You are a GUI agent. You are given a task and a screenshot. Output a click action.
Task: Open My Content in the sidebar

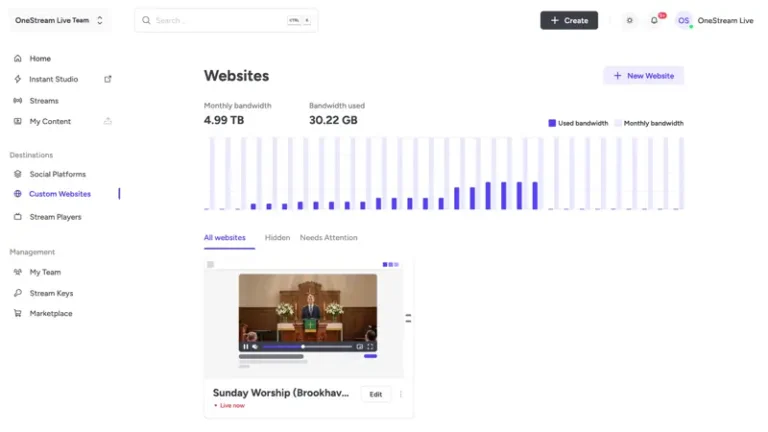click(x=50, y=121)
